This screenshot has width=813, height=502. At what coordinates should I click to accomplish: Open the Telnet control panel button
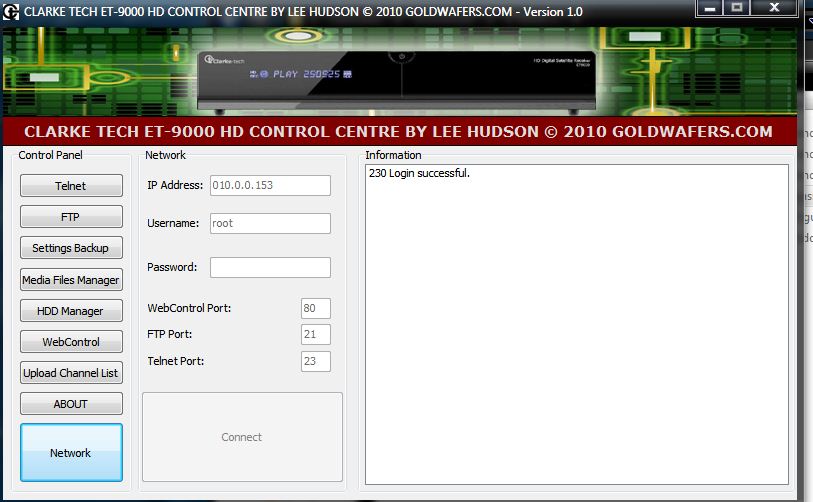pyautogui.click(x=71, y=186)
